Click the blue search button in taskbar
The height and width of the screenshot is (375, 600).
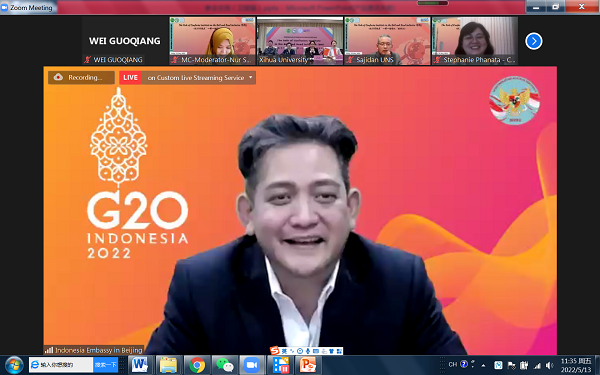coord(106,365)
